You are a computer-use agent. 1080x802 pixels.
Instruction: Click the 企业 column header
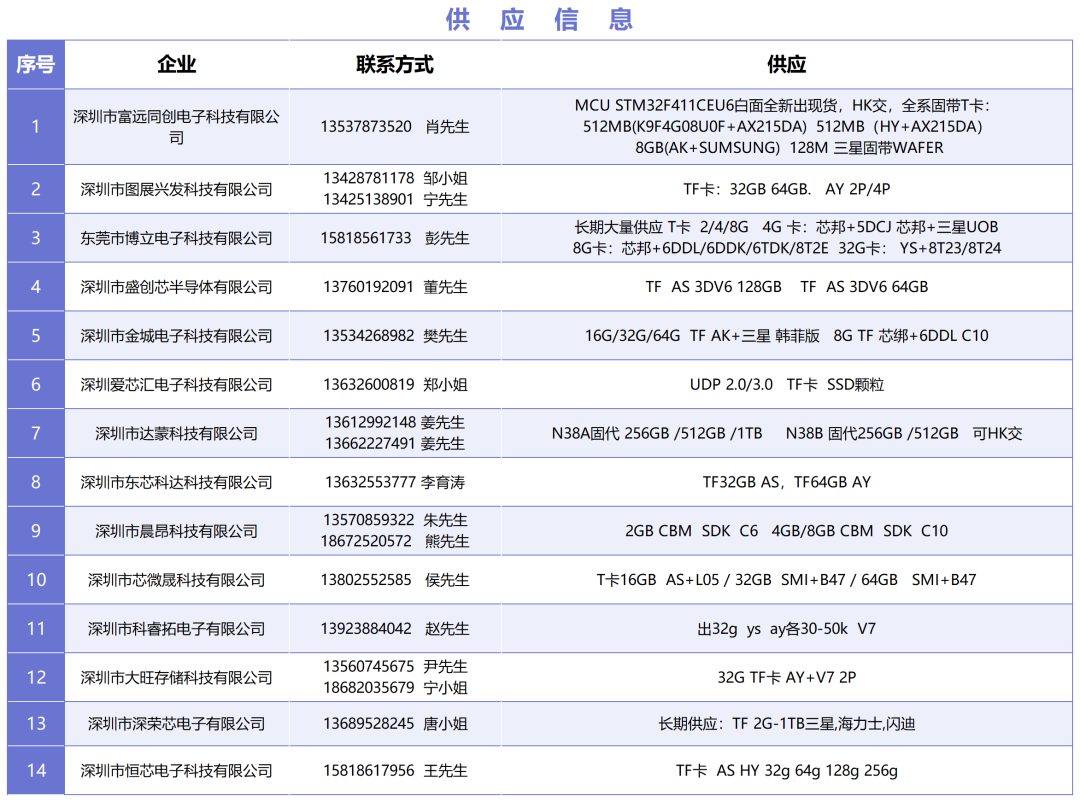[177, 65]
